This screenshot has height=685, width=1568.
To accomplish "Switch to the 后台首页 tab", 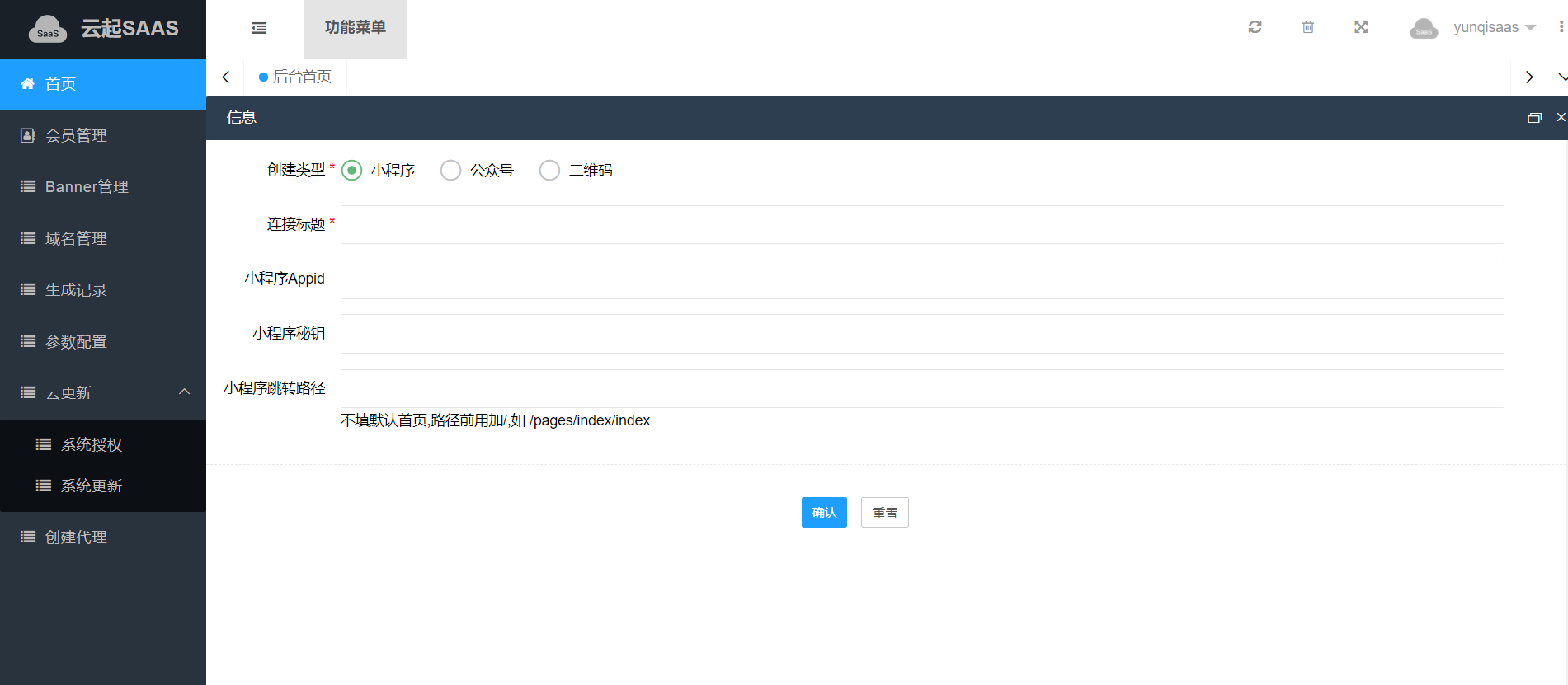I will [x=295, y=77].
